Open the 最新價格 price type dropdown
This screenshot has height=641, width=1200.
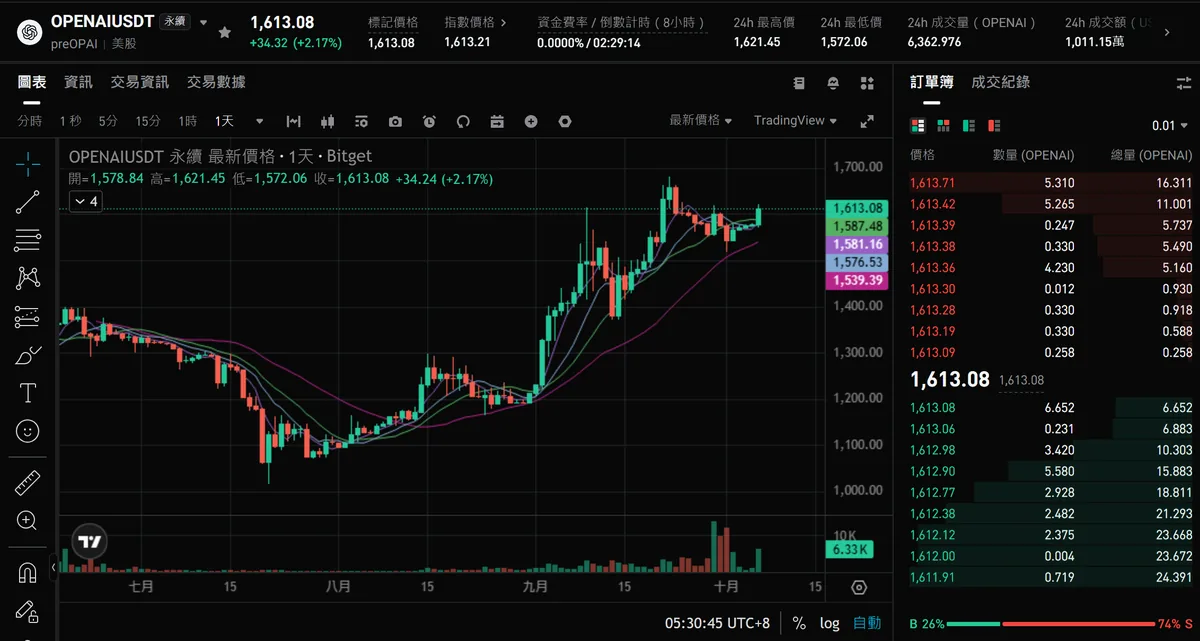click(701, 120)
